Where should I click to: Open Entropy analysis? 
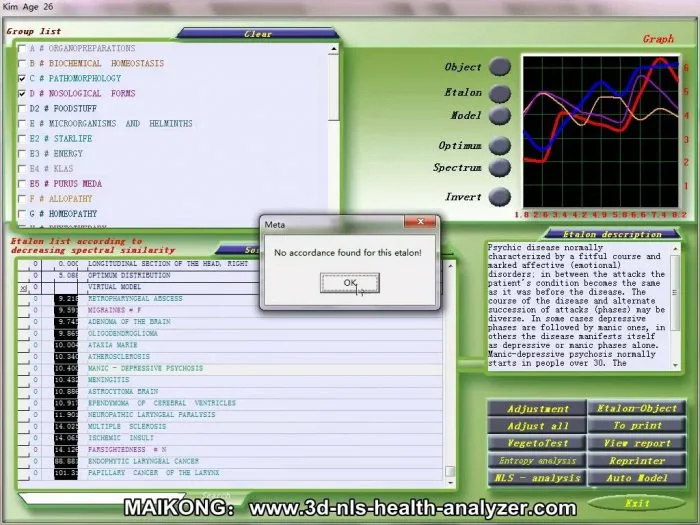[537, 460]
